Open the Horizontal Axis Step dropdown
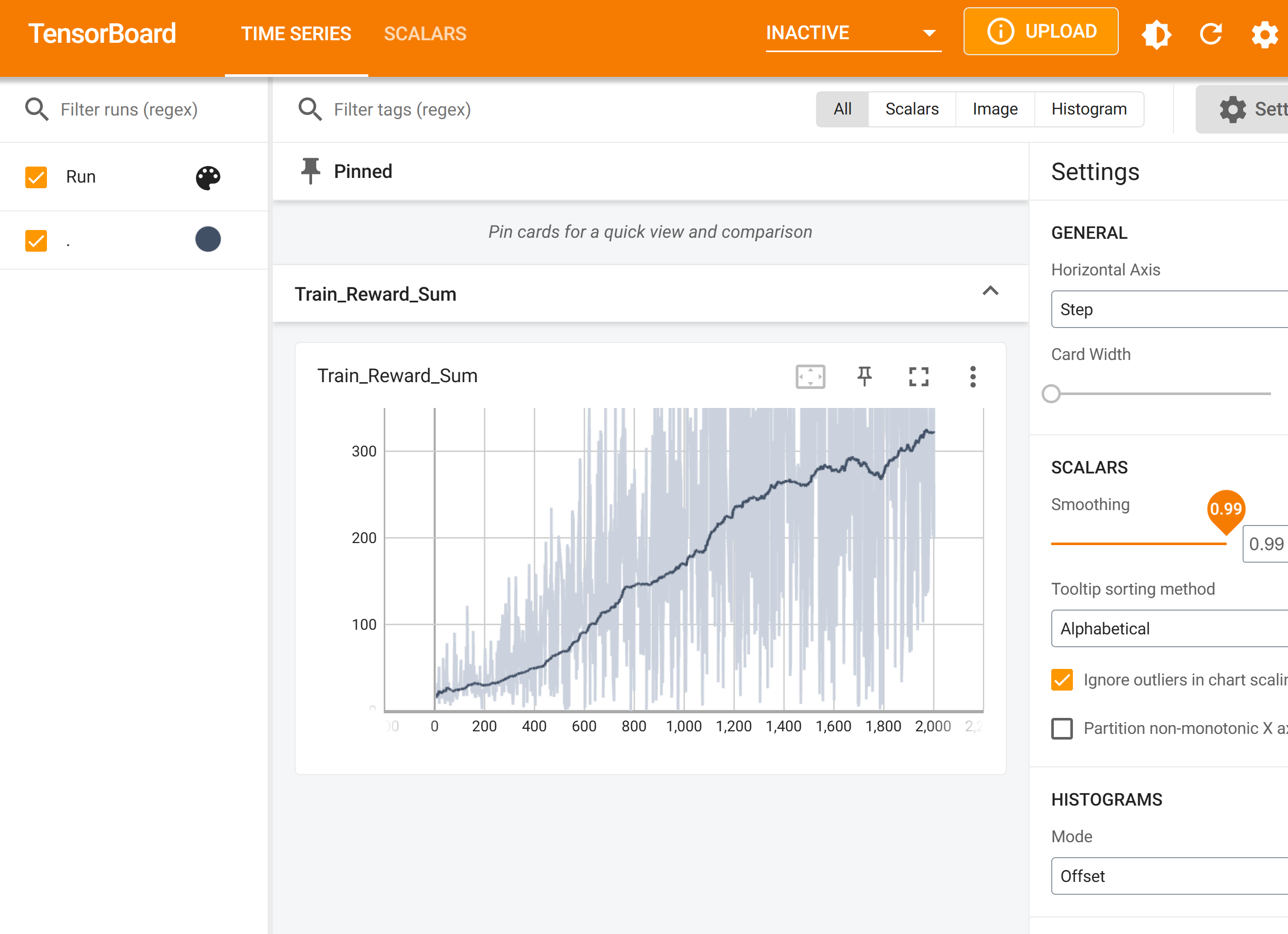This screenshot has height=934, width=1288. [1169, 309]
